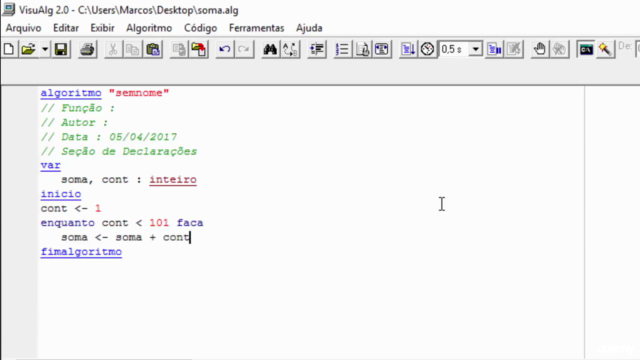Save the soma.alg file
This screenshot has width=640, height=360.
coord(61,49)
